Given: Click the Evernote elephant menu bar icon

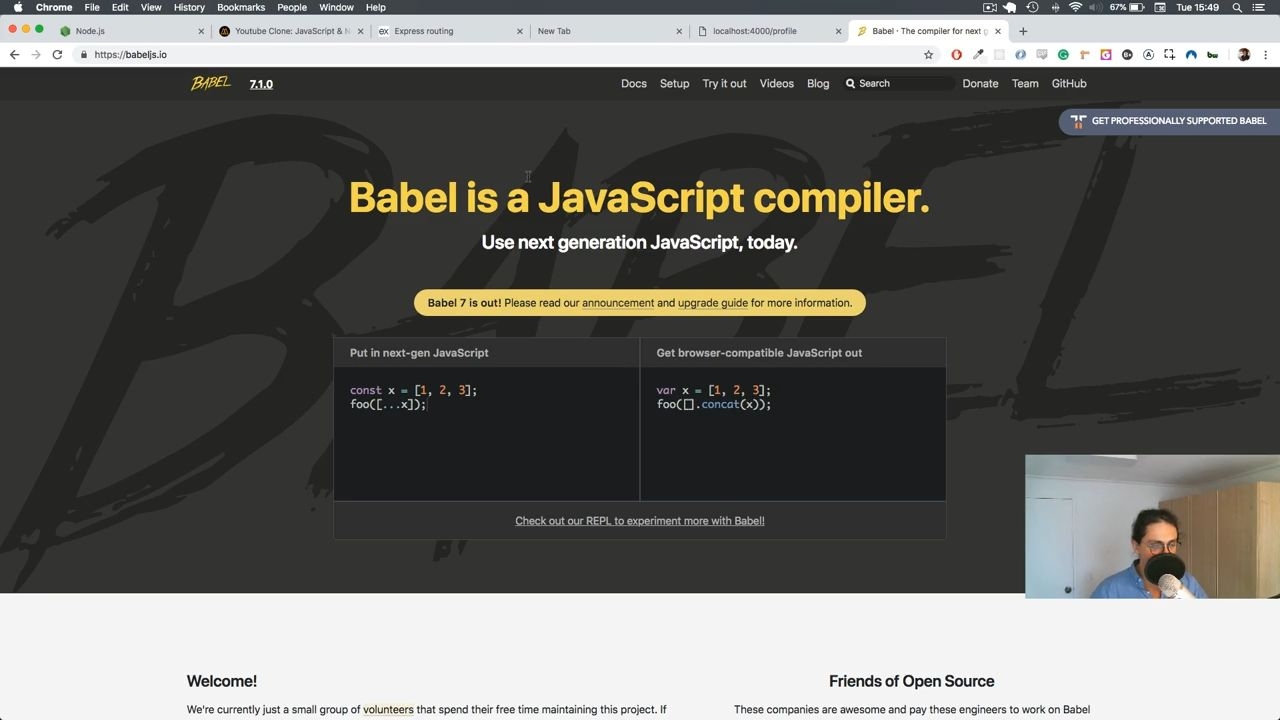Looking at the screenshot, I should coord(1010,7).
